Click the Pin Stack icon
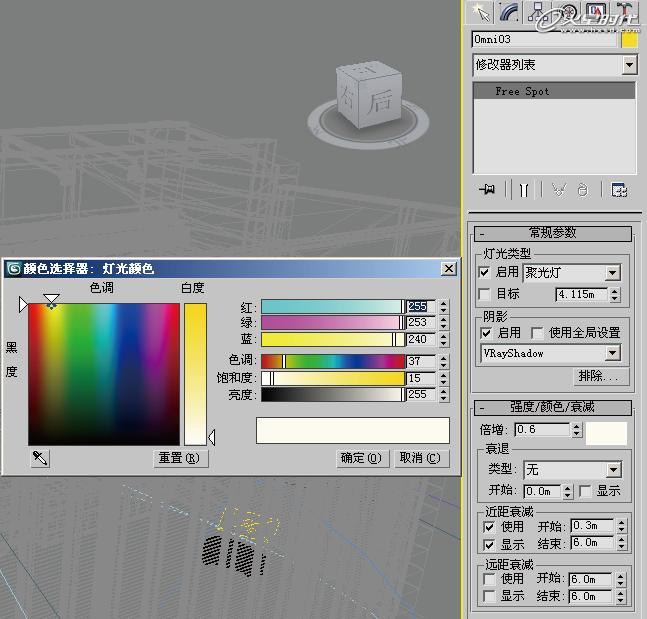 [x=487, y=189]
